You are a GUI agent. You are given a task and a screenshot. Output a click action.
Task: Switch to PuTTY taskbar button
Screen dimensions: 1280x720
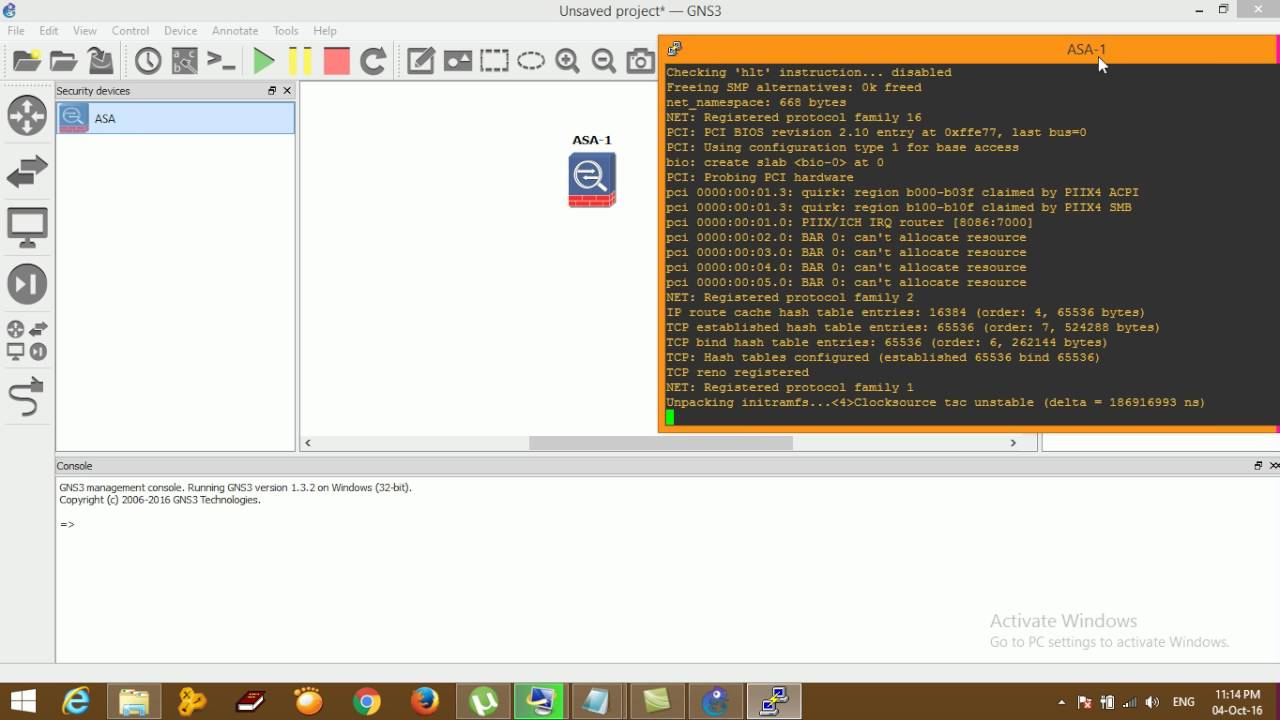tap(774, 702)
